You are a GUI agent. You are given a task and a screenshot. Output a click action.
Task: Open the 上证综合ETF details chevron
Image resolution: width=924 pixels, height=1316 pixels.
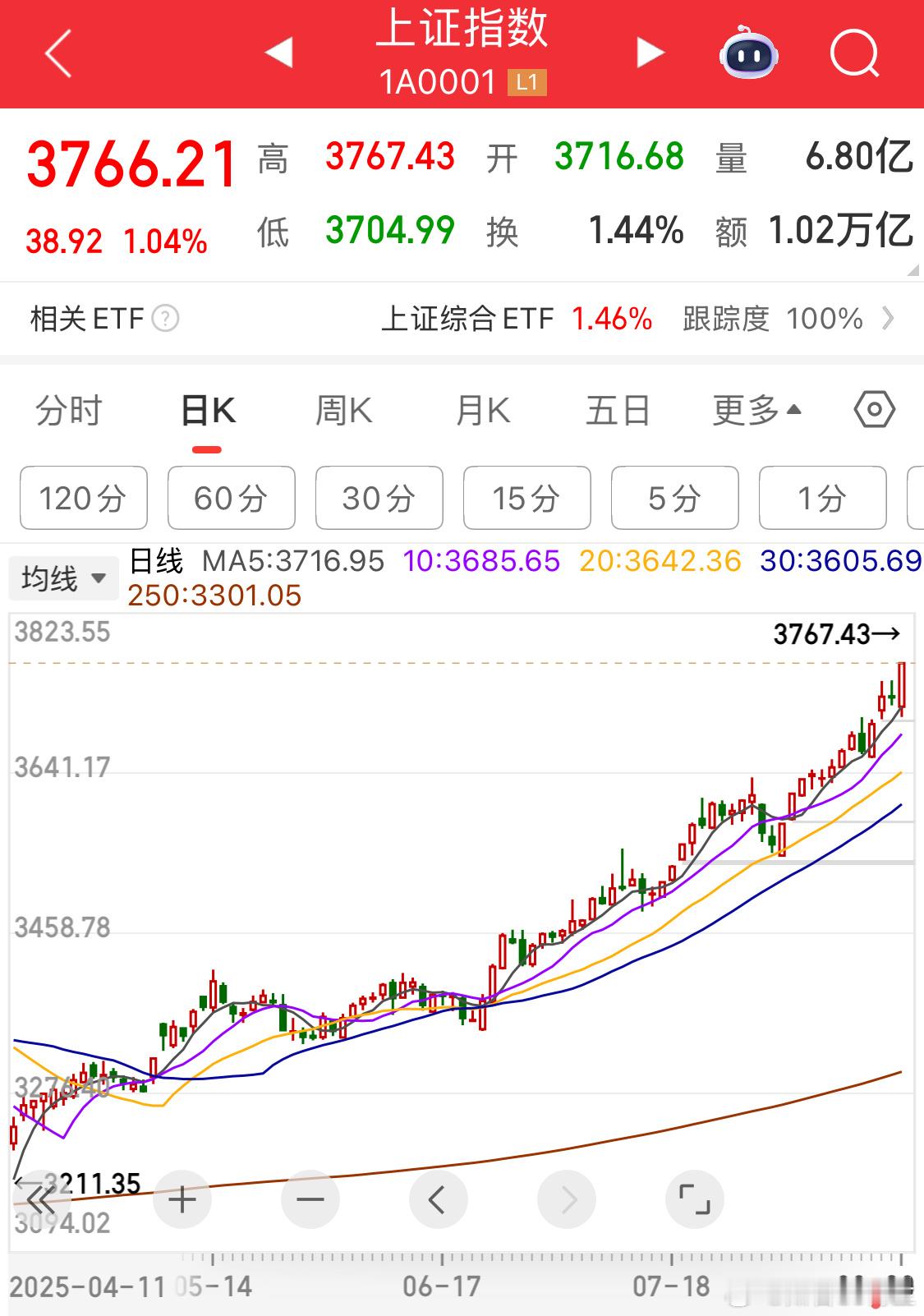(x=888, y=318)
